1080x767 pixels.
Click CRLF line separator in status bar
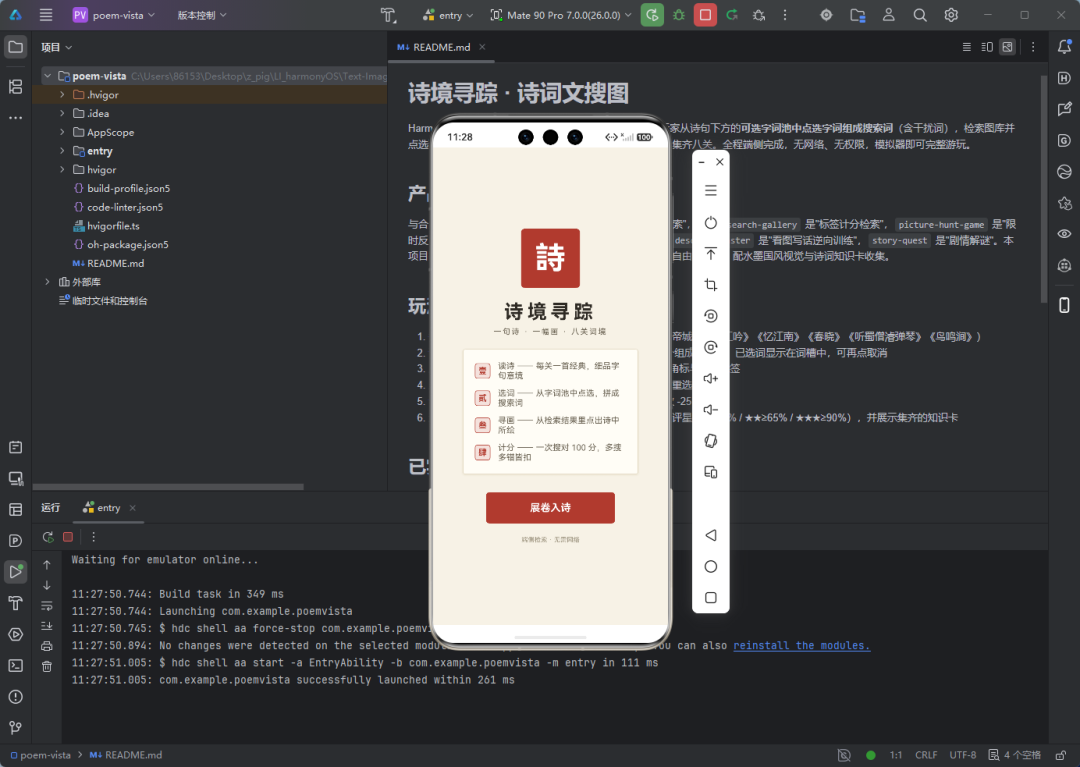pyautogui.click(x=926, y=755)
